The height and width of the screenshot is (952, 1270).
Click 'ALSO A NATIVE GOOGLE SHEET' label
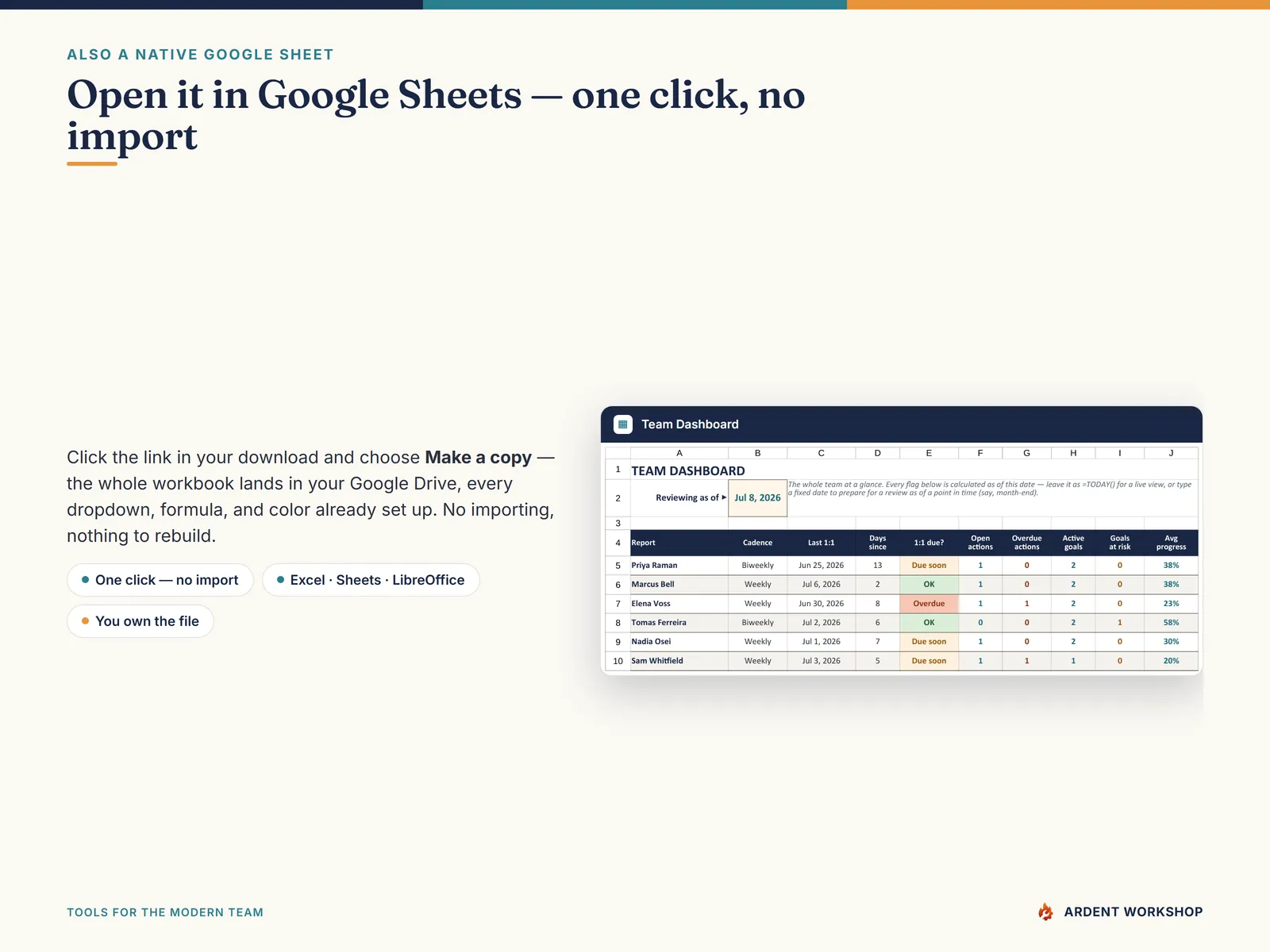[200, 55]
